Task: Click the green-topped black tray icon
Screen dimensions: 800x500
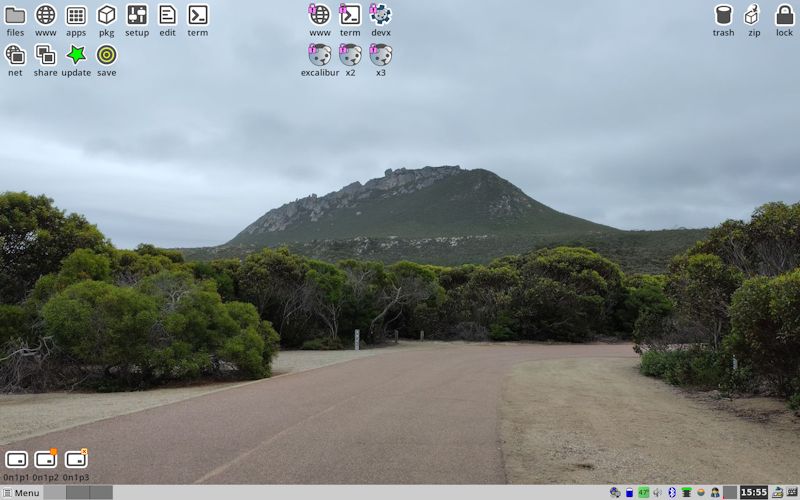Action: point(687,492)
